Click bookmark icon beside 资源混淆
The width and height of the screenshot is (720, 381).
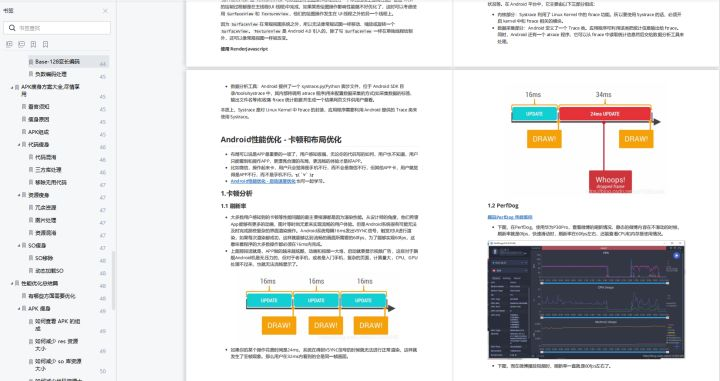pos(31,233)
